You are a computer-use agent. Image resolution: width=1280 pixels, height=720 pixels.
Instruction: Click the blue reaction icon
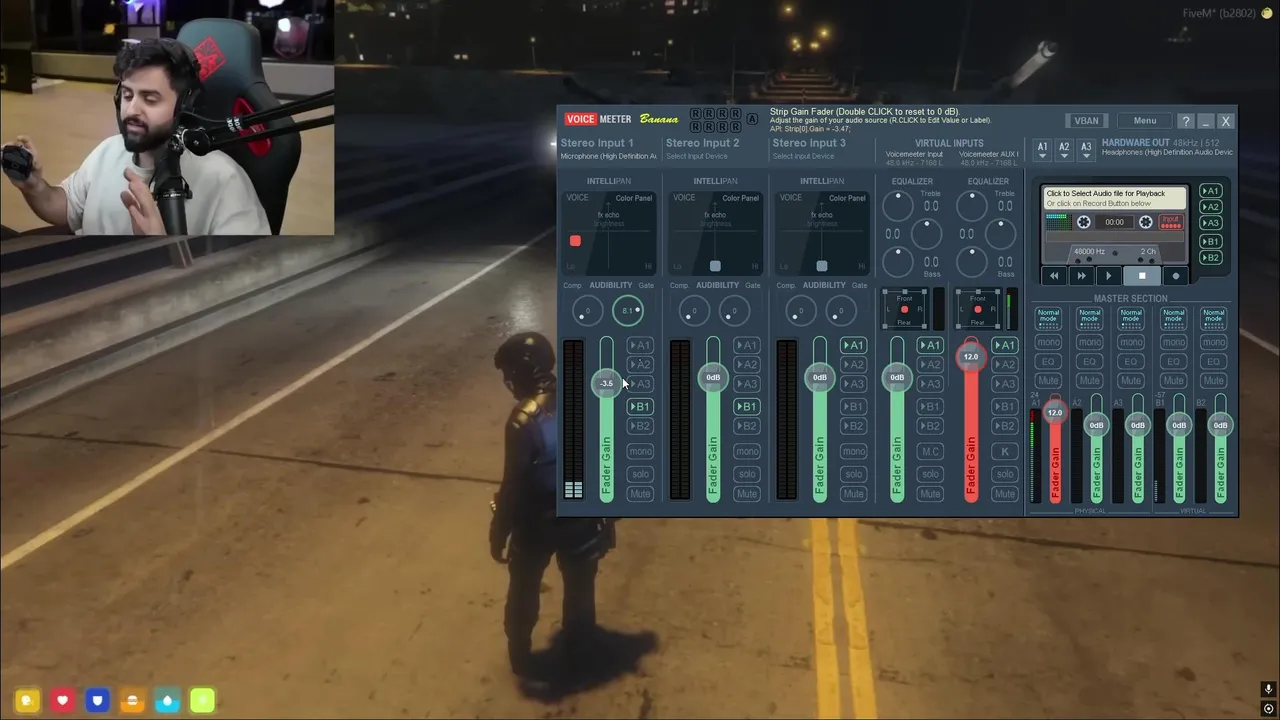pyautogui.click(x=97, y=701)
